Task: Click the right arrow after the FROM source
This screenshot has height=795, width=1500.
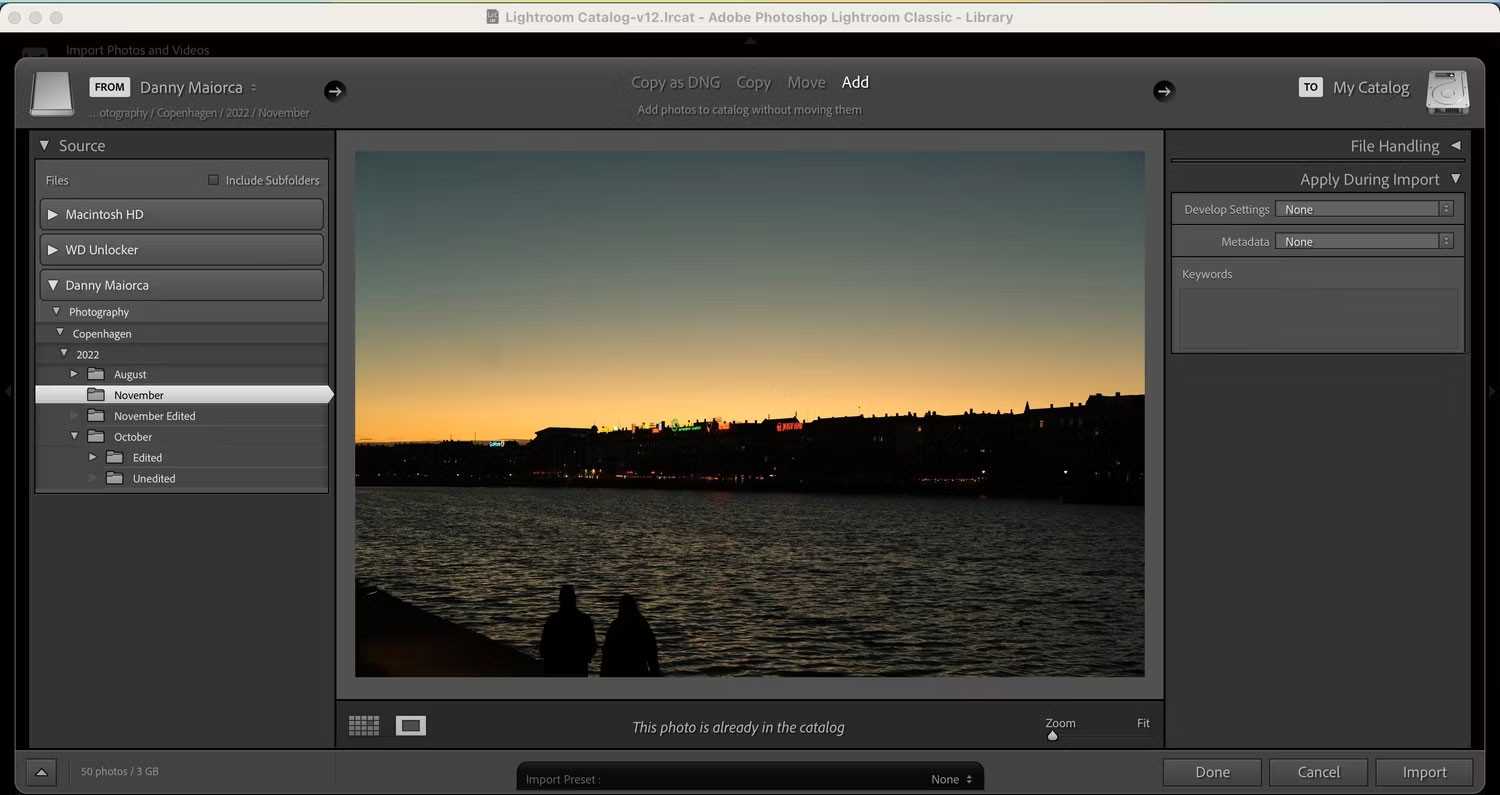Action: (335, 90)
